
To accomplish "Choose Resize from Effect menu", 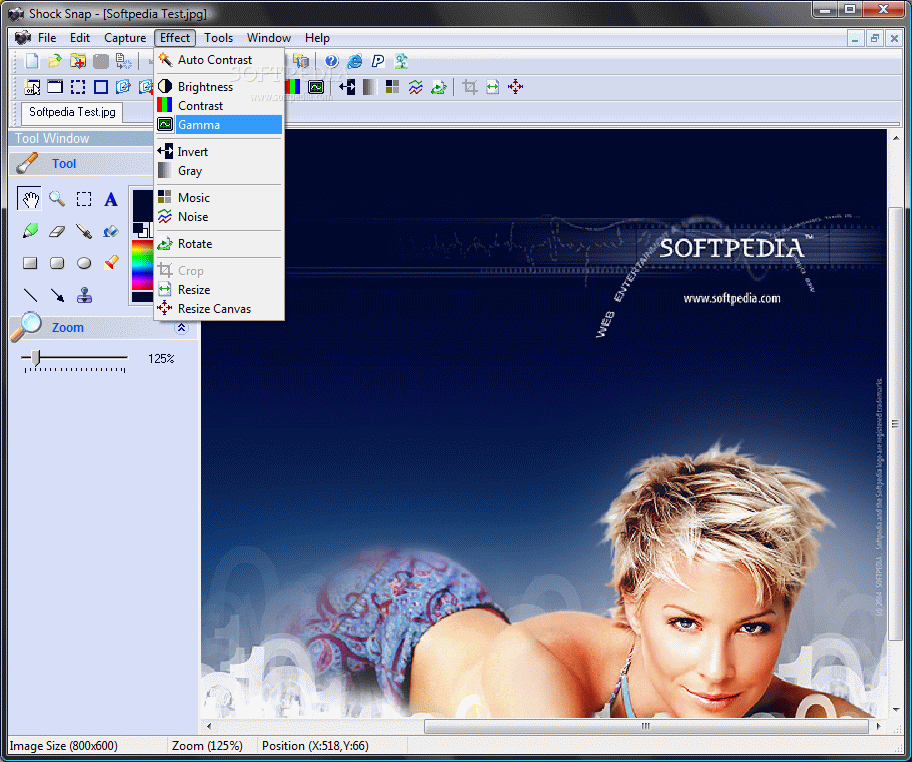I will tap(219, 290).
